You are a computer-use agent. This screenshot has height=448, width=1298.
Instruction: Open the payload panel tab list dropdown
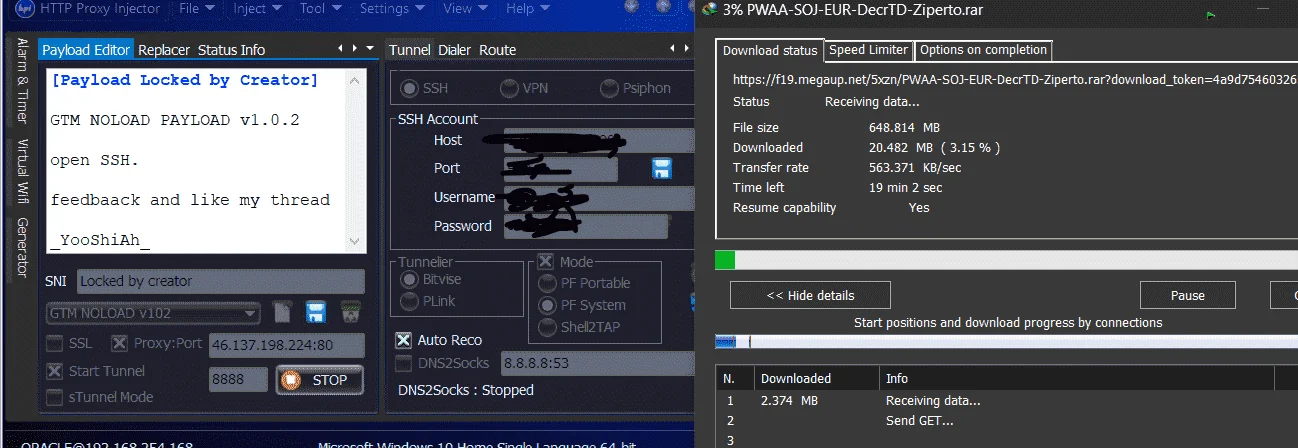click(x=371, y=49)
